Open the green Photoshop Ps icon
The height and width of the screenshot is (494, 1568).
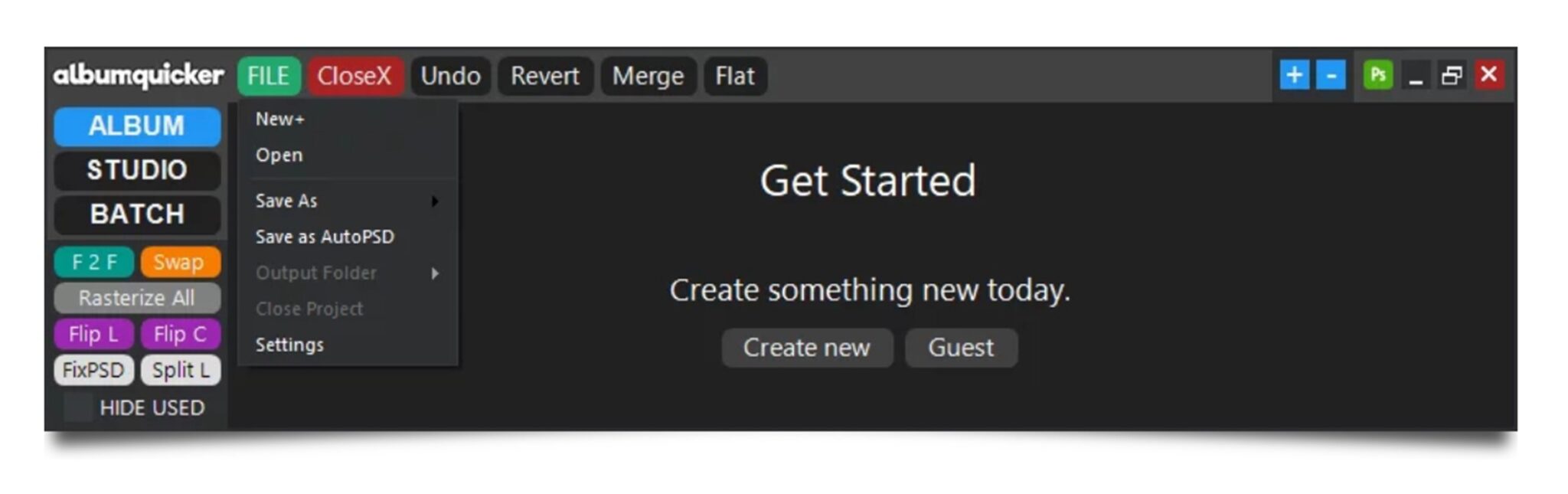click(1377, 75)
